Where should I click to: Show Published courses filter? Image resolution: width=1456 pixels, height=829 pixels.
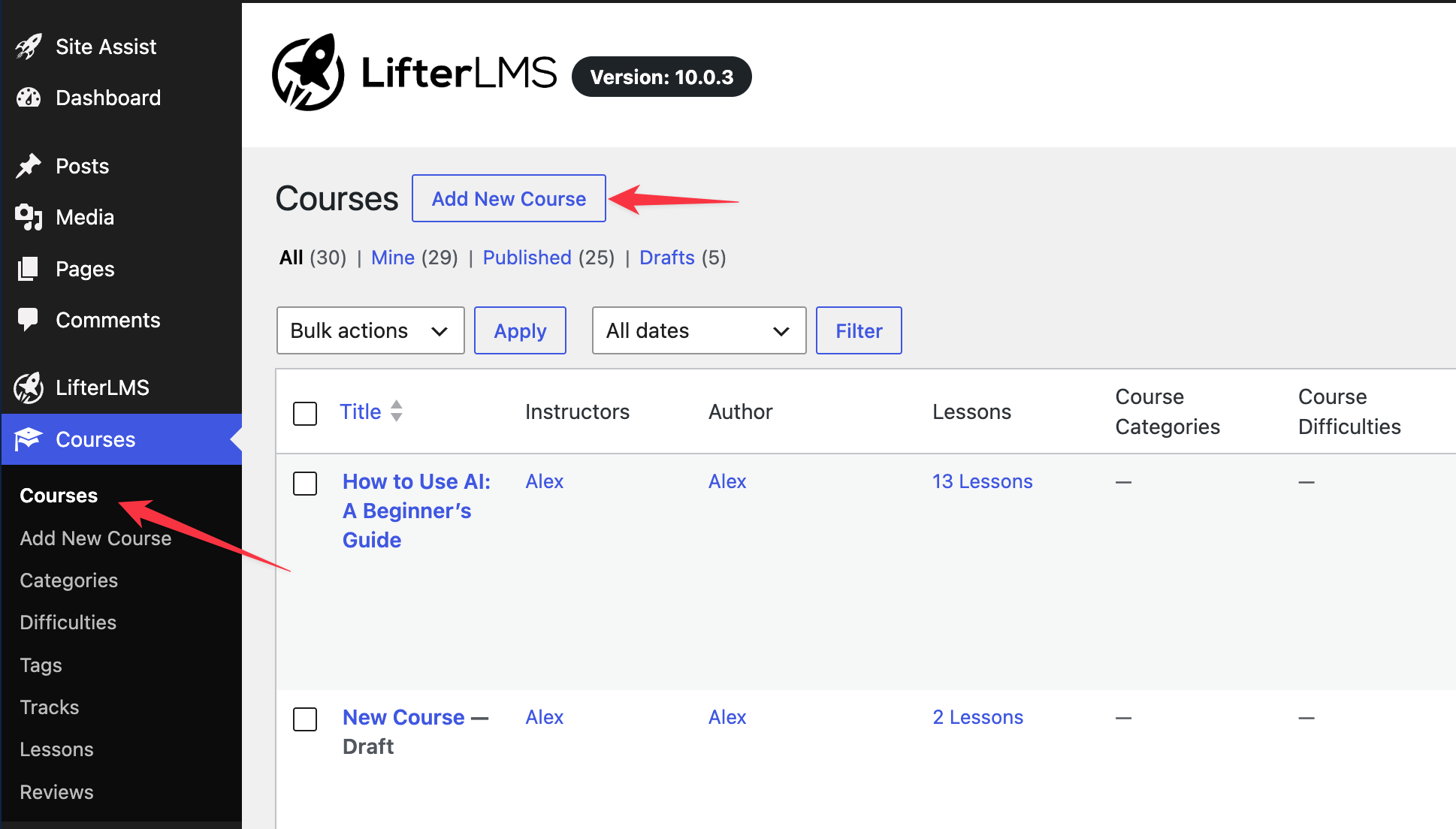tap(527, 258)
